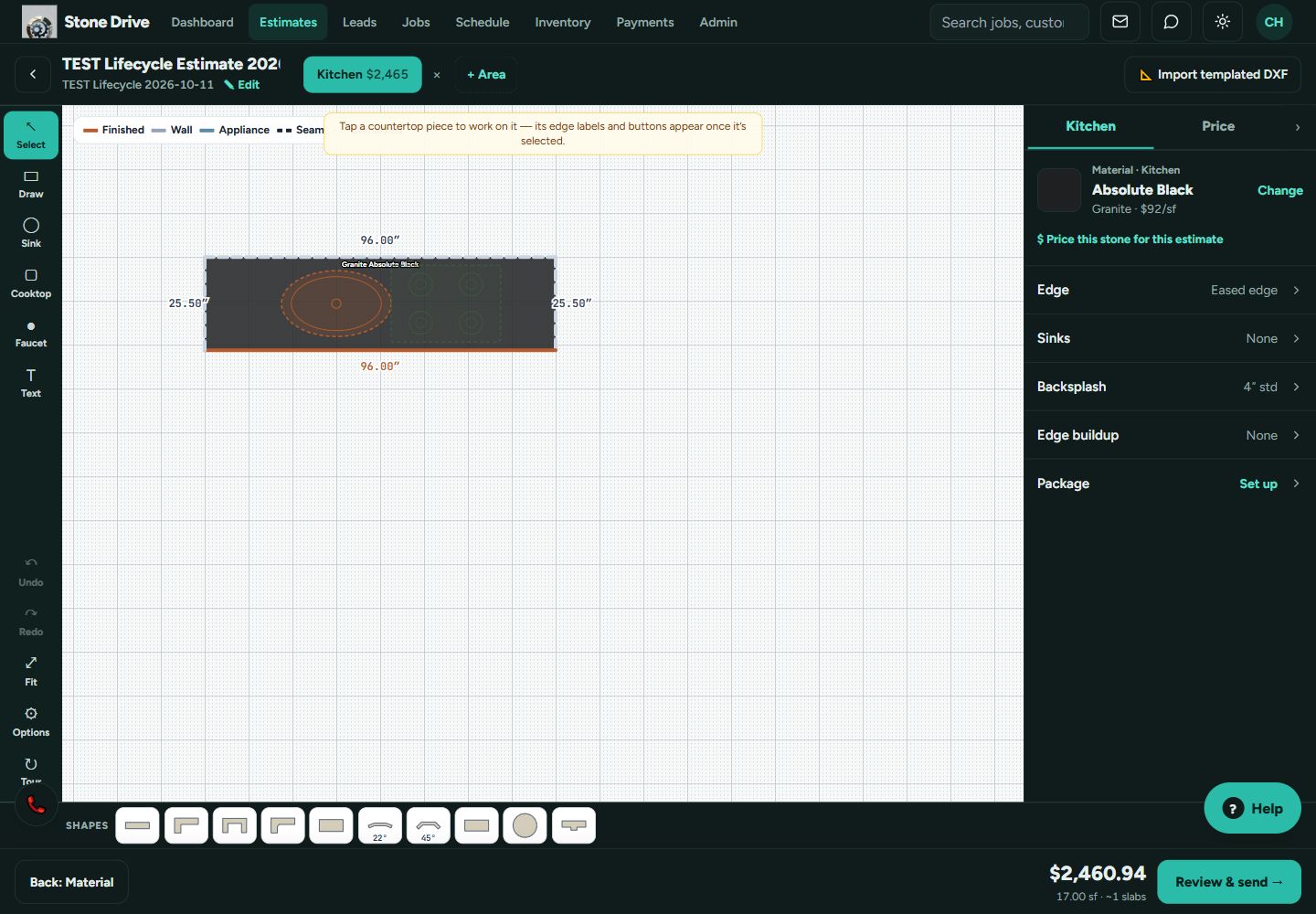Open the Package Set up row

[x=1170, y=484]
